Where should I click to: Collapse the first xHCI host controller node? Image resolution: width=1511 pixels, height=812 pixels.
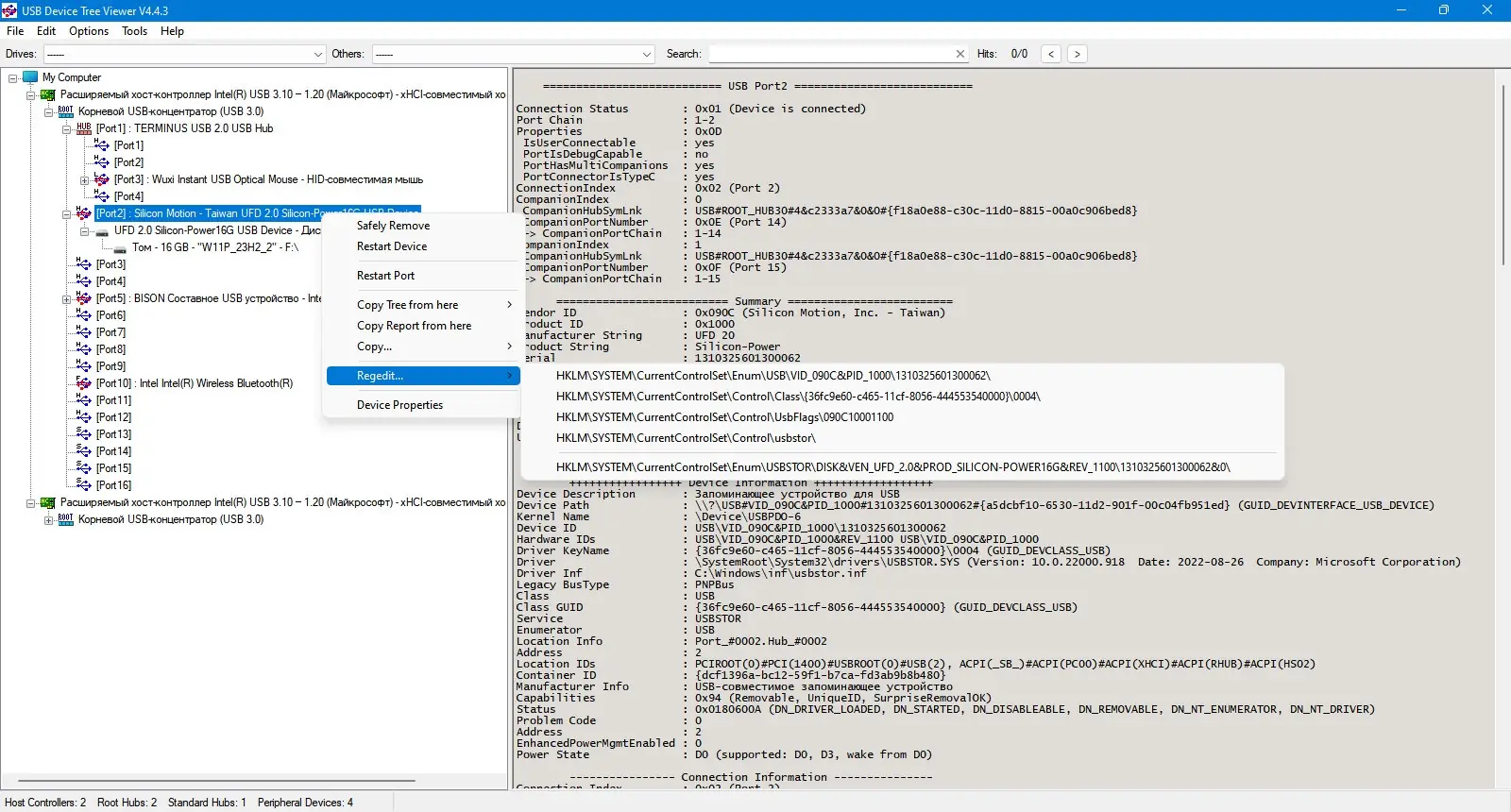coord(30,94)
